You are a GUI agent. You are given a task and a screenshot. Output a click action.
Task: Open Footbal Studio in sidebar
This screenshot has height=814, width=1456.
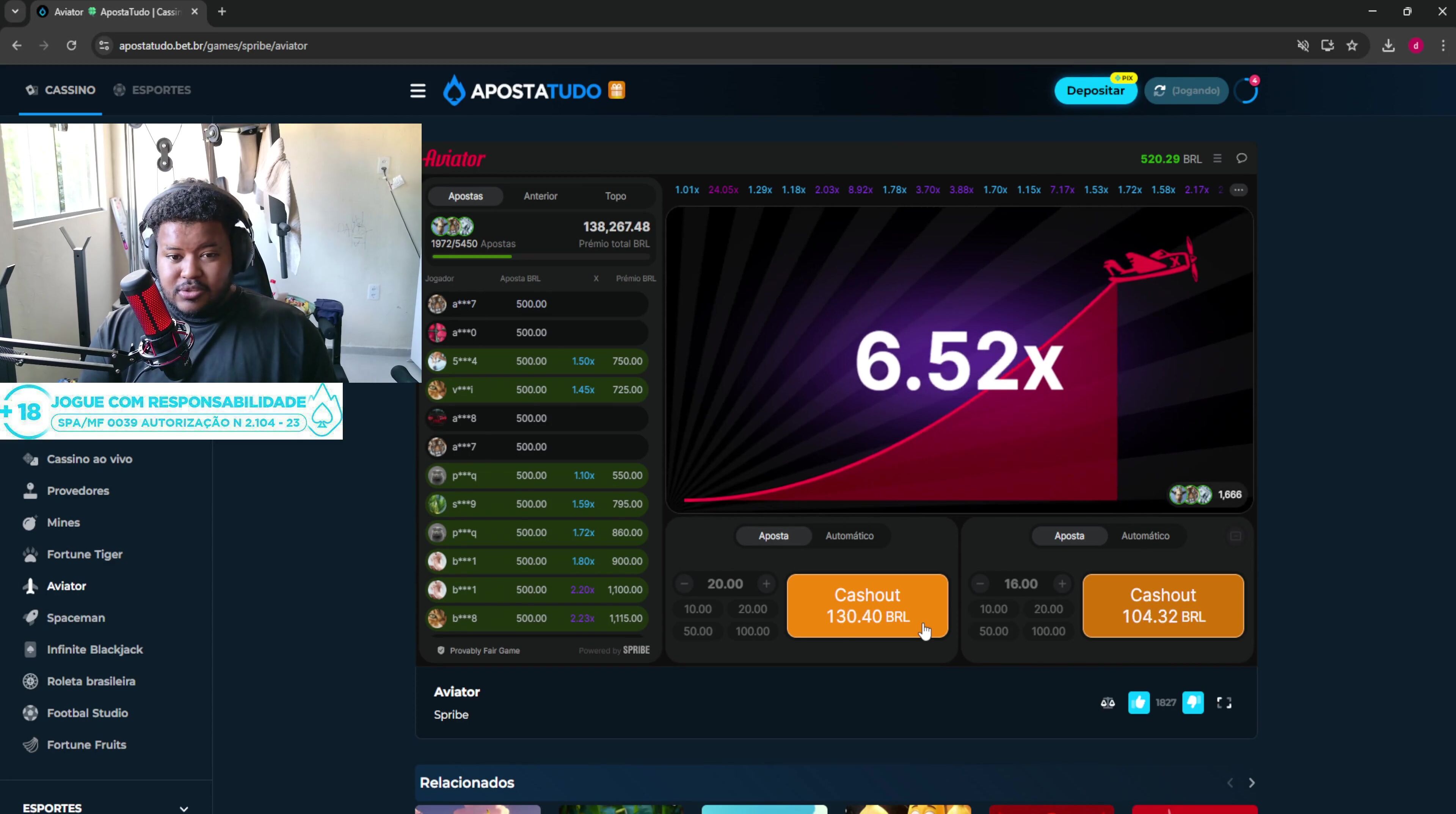(x=87, y=713)
